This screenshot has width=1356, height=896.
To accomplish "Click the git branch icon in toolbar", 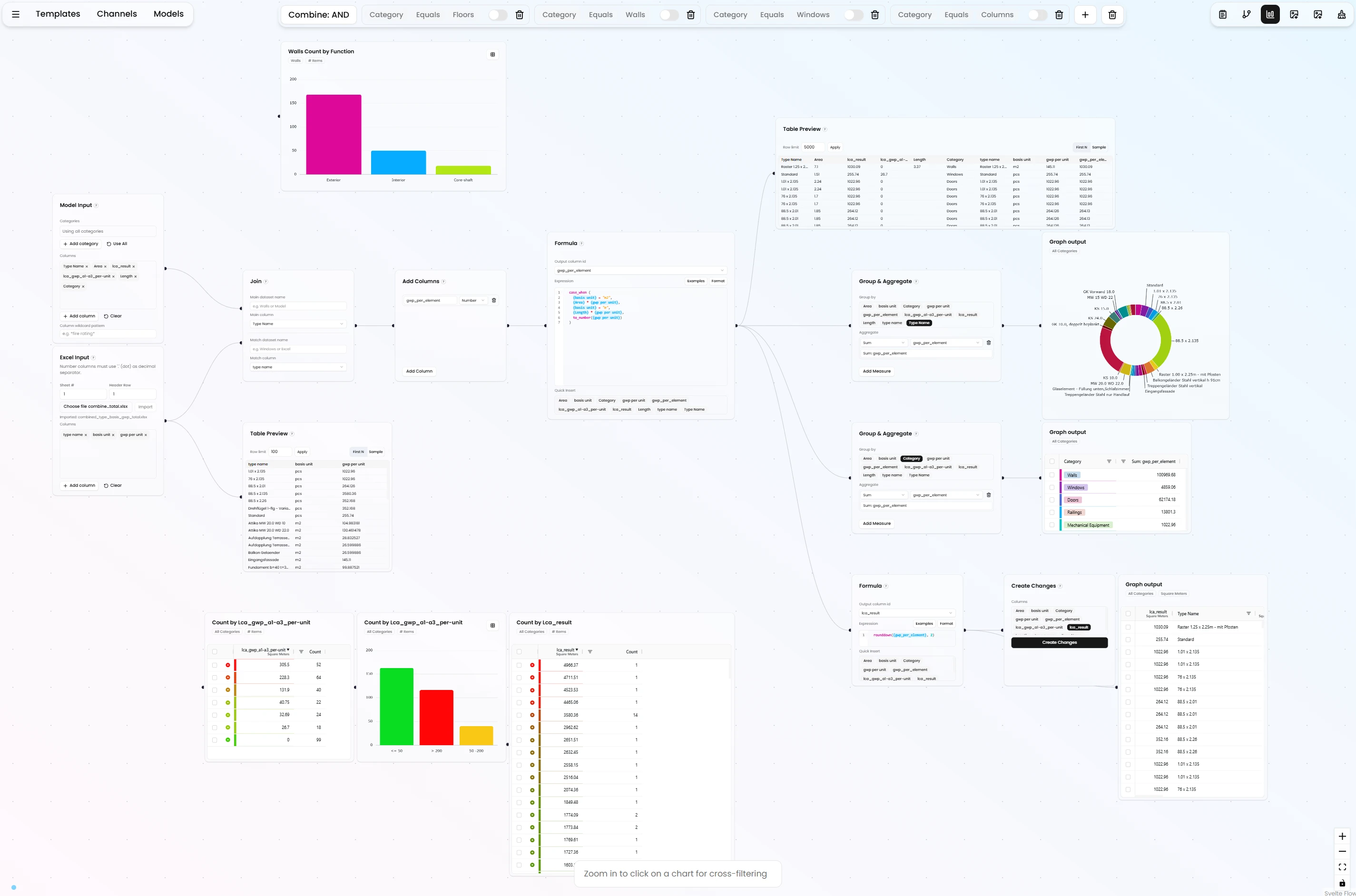I will coord(1246,15).
